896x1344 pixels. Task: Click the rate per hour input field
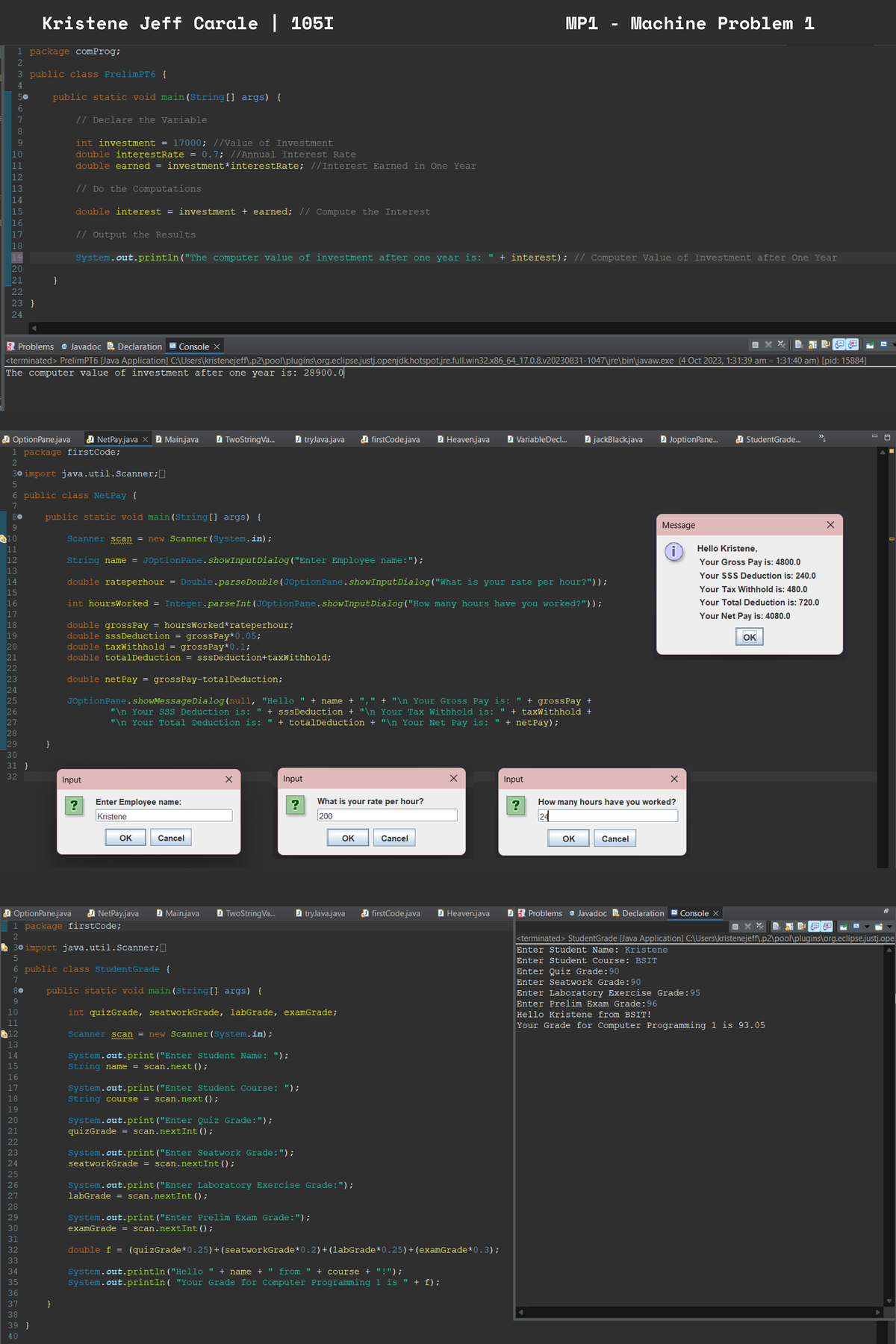pos(387,816)
